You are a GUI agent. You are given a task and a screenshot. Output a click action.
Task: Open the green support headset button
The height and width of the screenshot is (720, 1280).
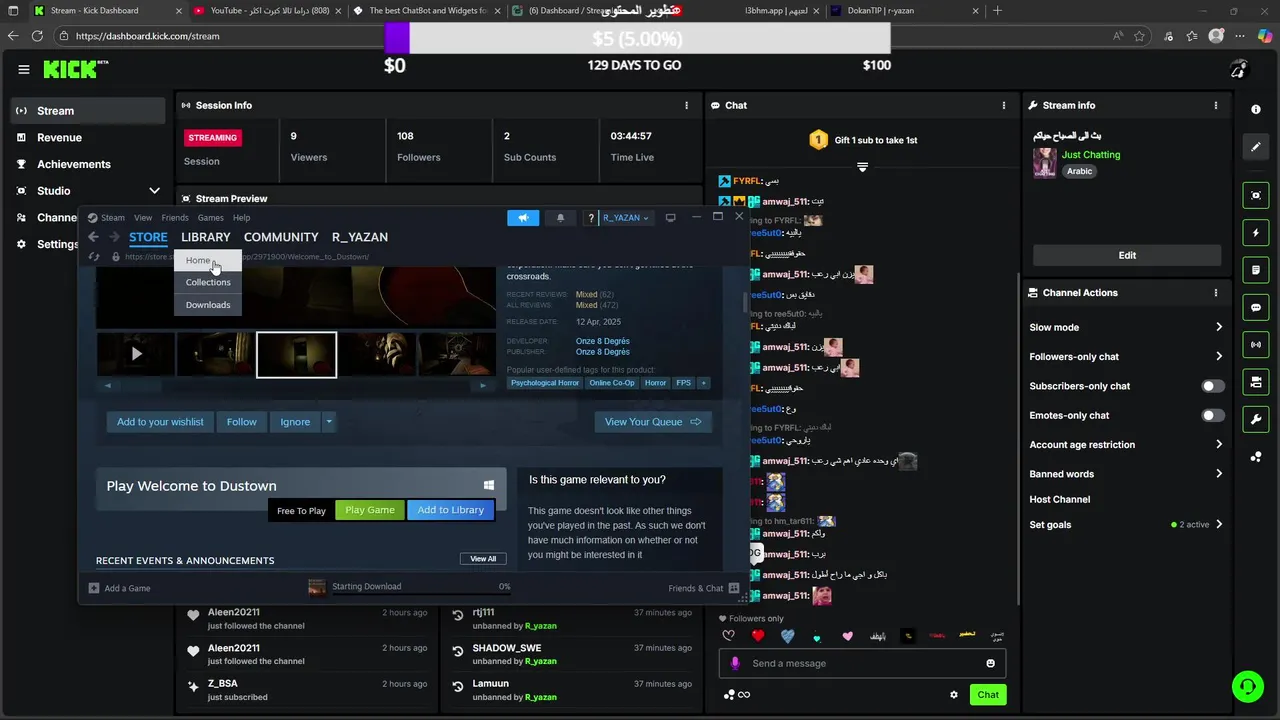1247,687
